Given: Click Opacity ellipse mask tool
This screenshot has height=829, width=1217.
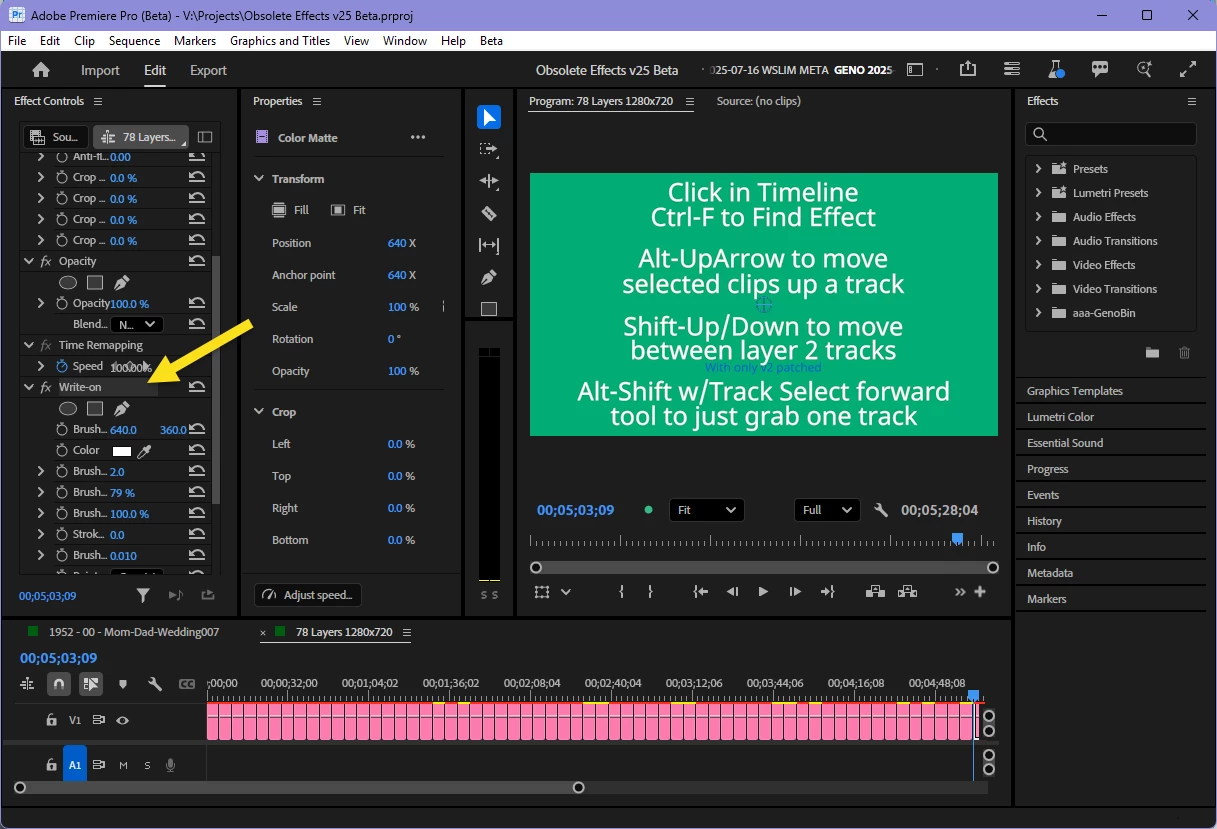Looking at the screenshot, I should click(x=68, y=282).
